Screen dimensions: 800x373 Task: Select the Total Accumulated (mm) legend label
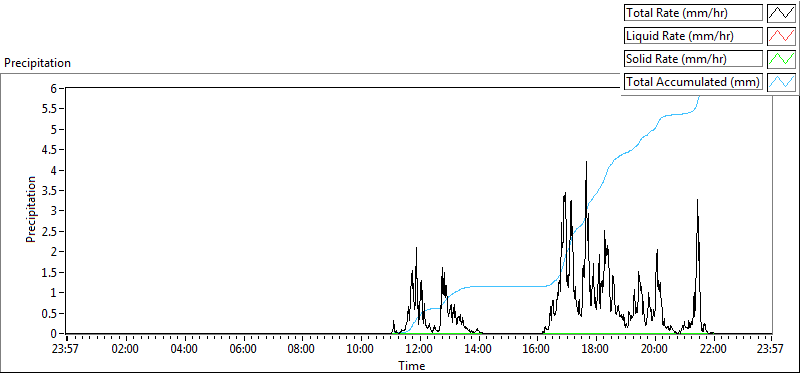click(693, 82)
